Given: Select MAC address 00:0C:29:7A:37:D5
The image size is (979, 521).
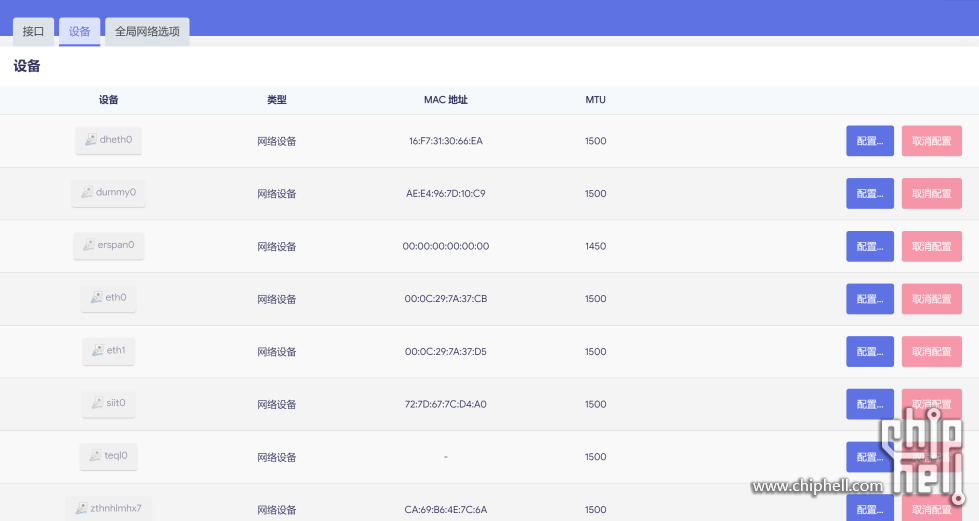Looking at the screenshot, I should (446, 351).
